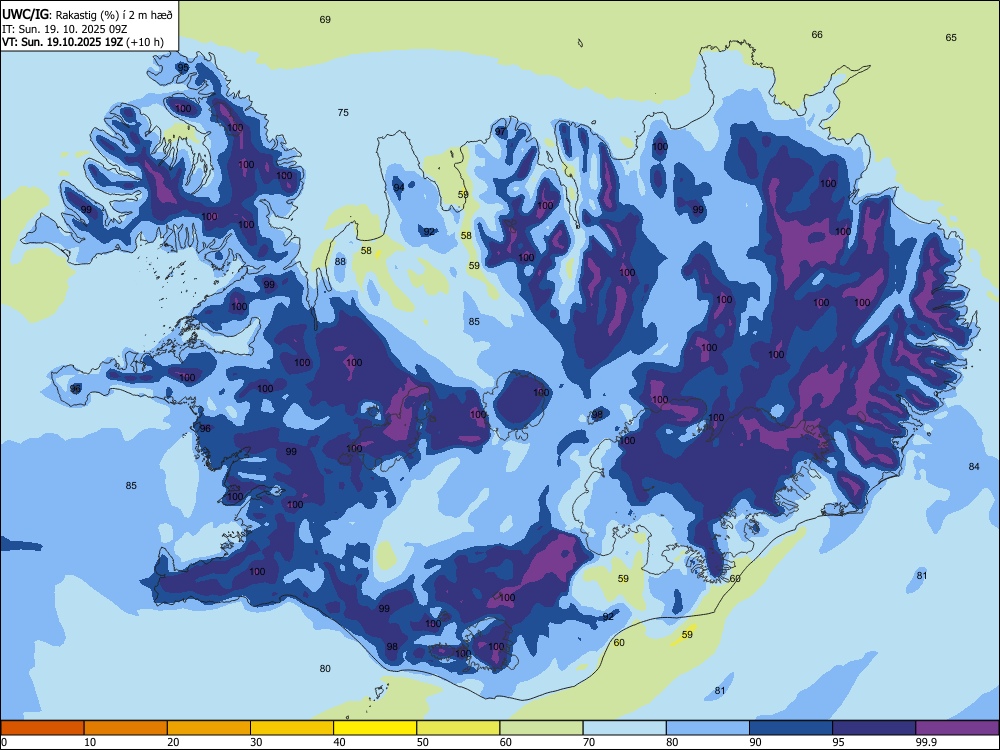Click the 'VT: Sun. 19.10.2025 19Z (+10 h)' line
1000x750 pixels.
tap(83, 42)
